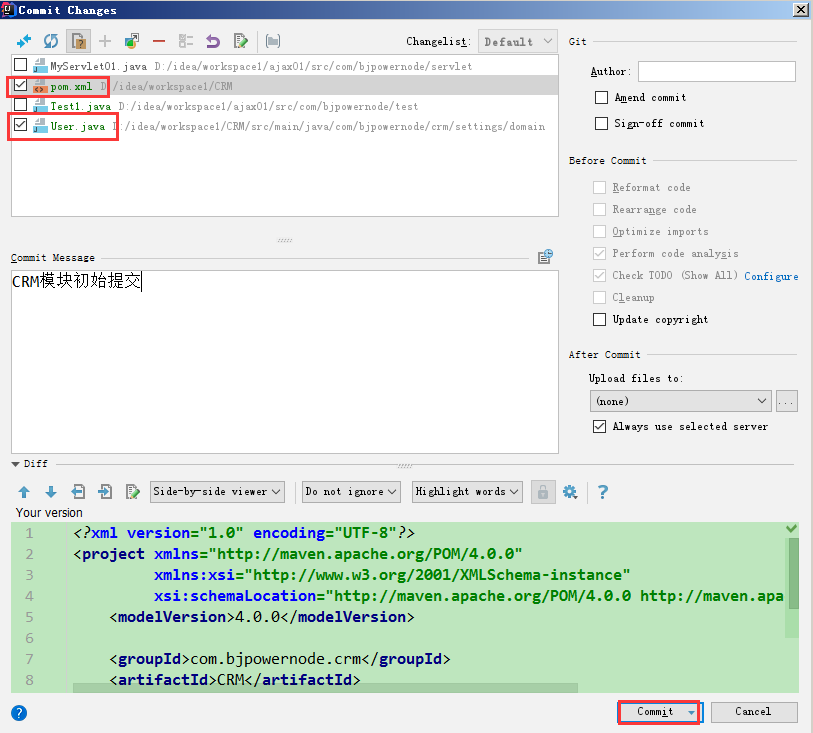Image resolution: width=813 pixels, height=733 pixels.
Task: Click the diff viewer horizontal scrollbar
Action: point(325,688)
